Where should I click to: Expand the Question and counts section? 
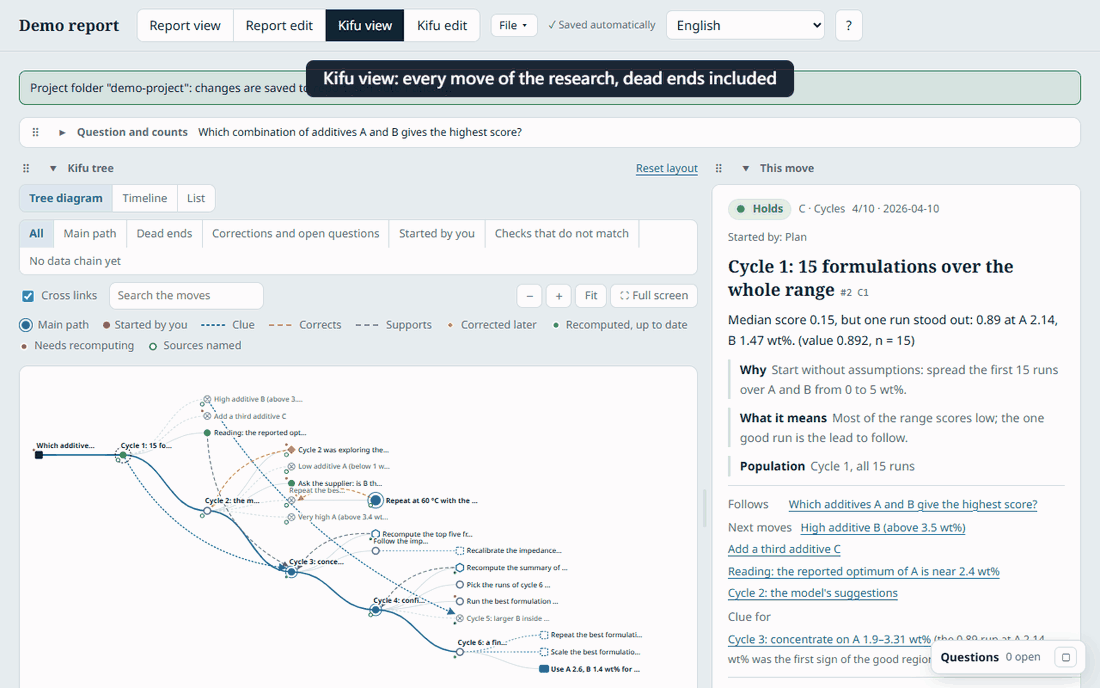[62, 132]
